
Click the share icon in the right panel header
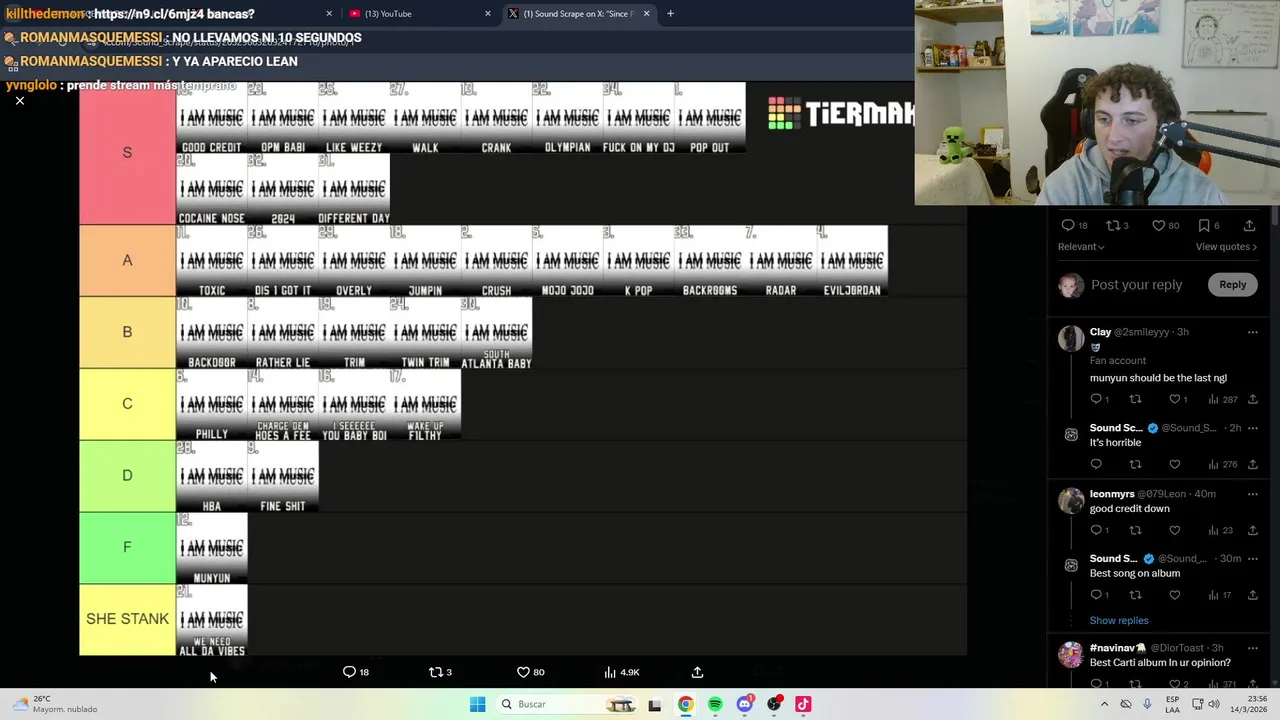click(x=1249, y=225)
